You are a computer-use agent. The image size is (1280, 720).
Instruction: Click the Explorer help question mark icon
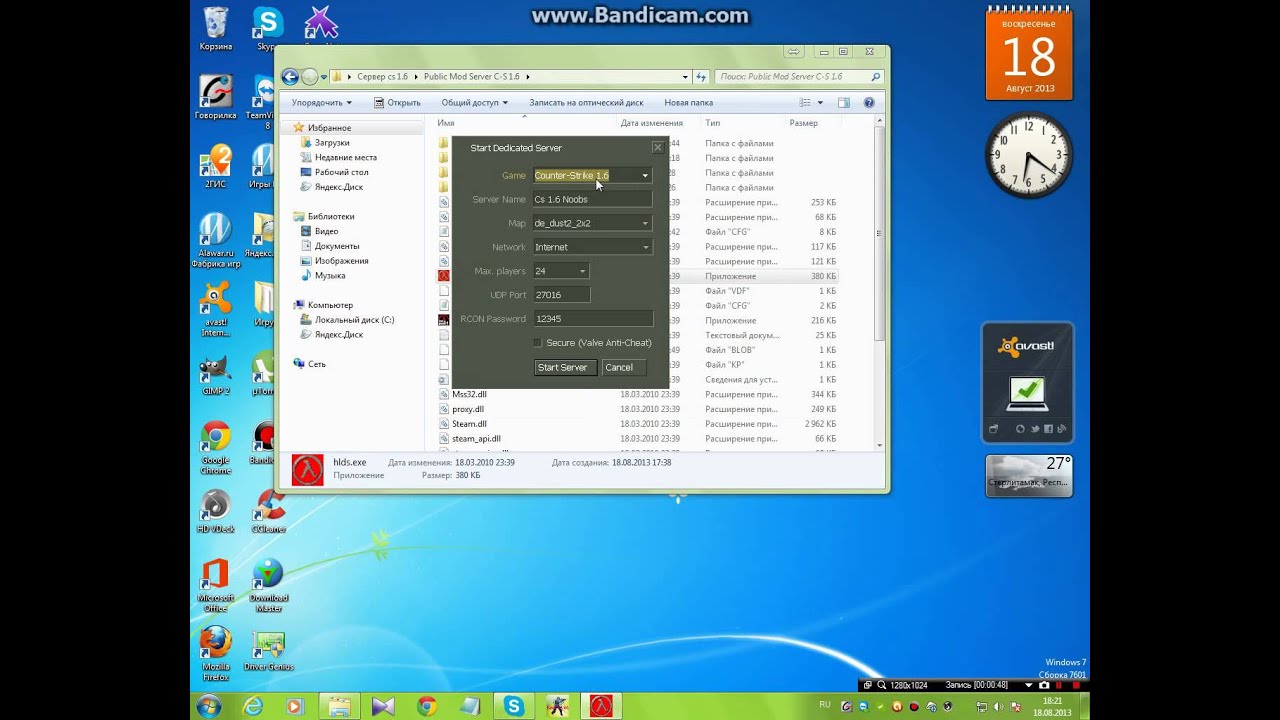click(x=869, y=102)
